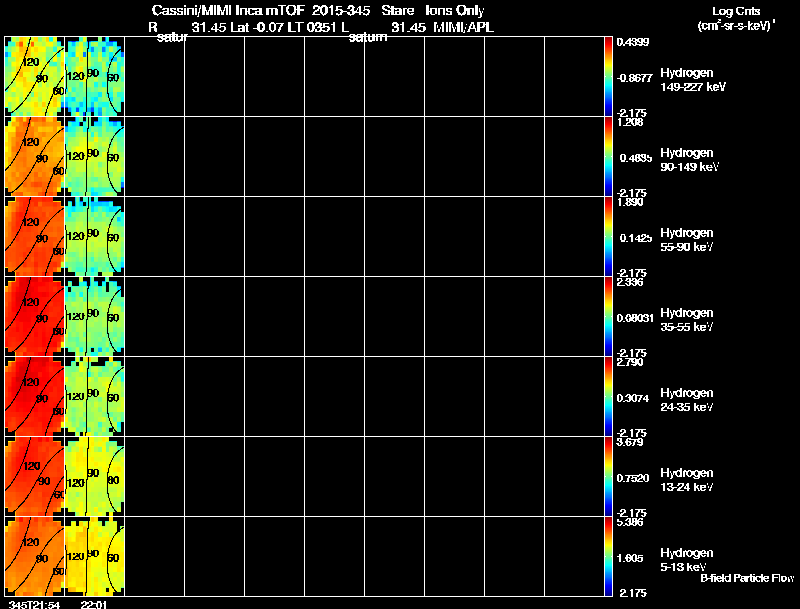Click the color bar beside Hydrogen 149-227 keV
Viewport: 800px width, 609px height.
[608, 77]
